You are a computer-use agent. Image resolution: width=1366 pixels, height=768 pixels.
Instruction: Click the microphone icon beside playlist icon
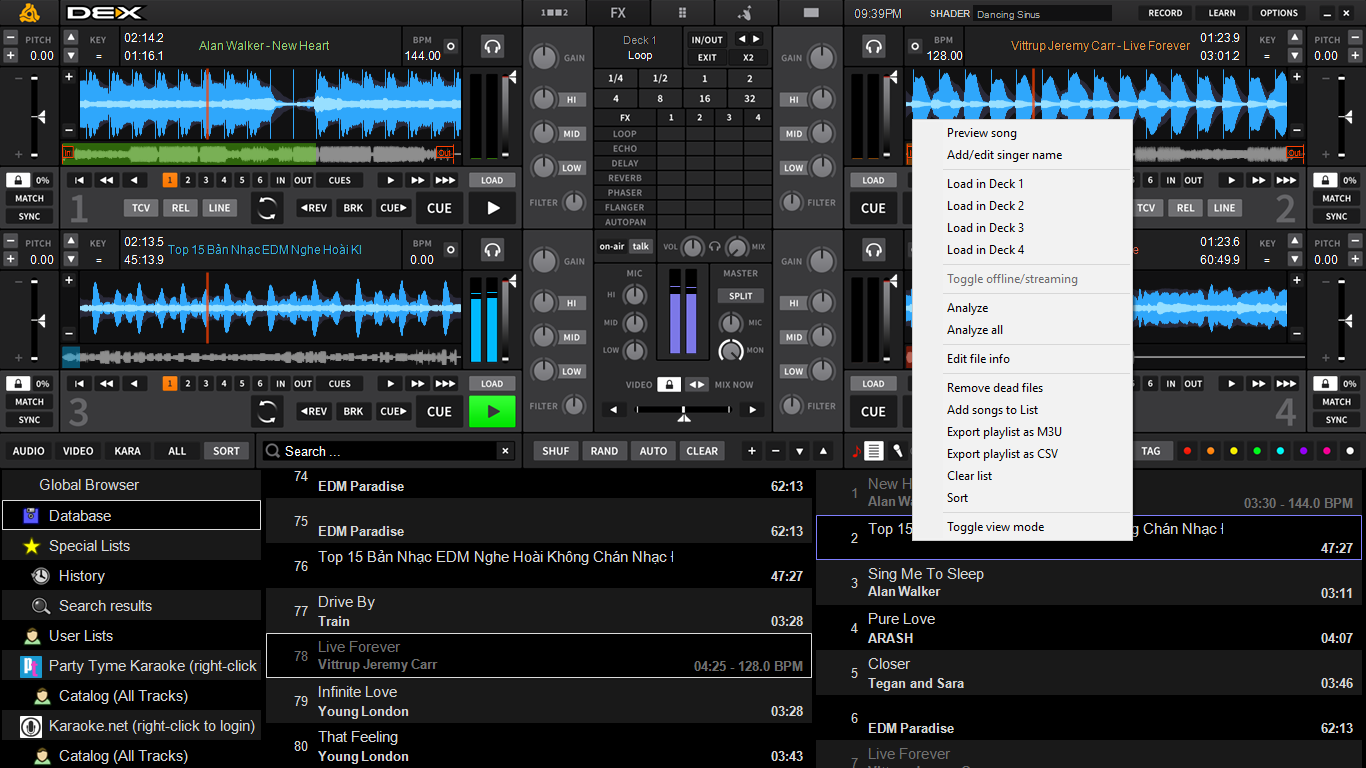(x=897, y=451)
